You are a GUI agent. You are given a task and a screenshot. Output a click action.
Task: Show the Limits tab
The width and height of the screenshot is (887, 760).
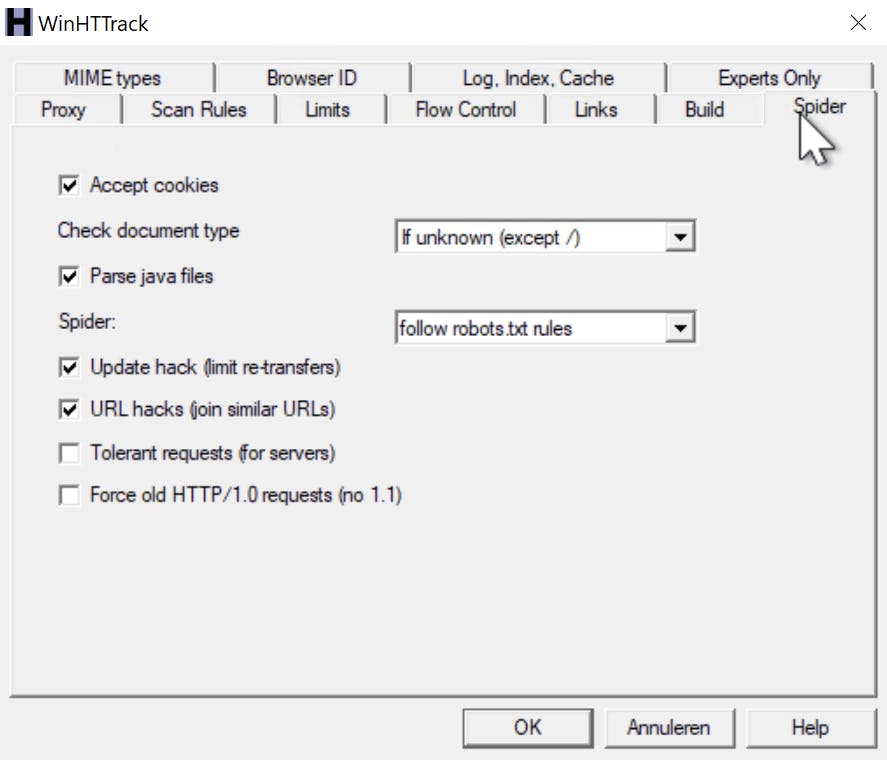click(x=328, y=110)
